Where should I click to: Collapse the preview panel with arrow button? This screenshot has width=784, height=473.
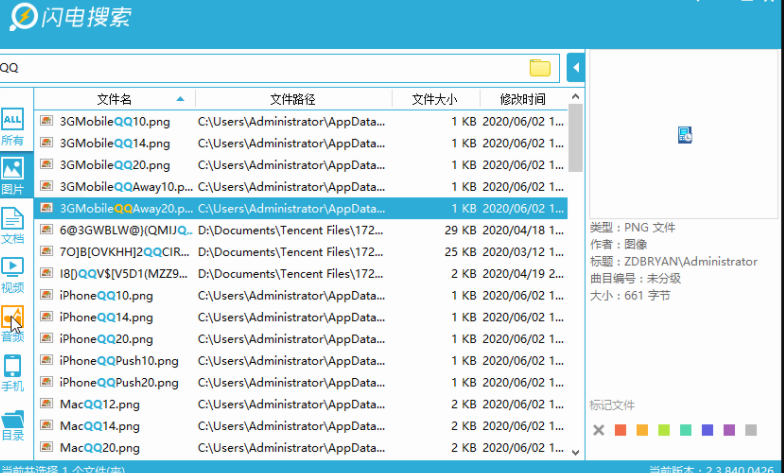[x=575, y=68]
